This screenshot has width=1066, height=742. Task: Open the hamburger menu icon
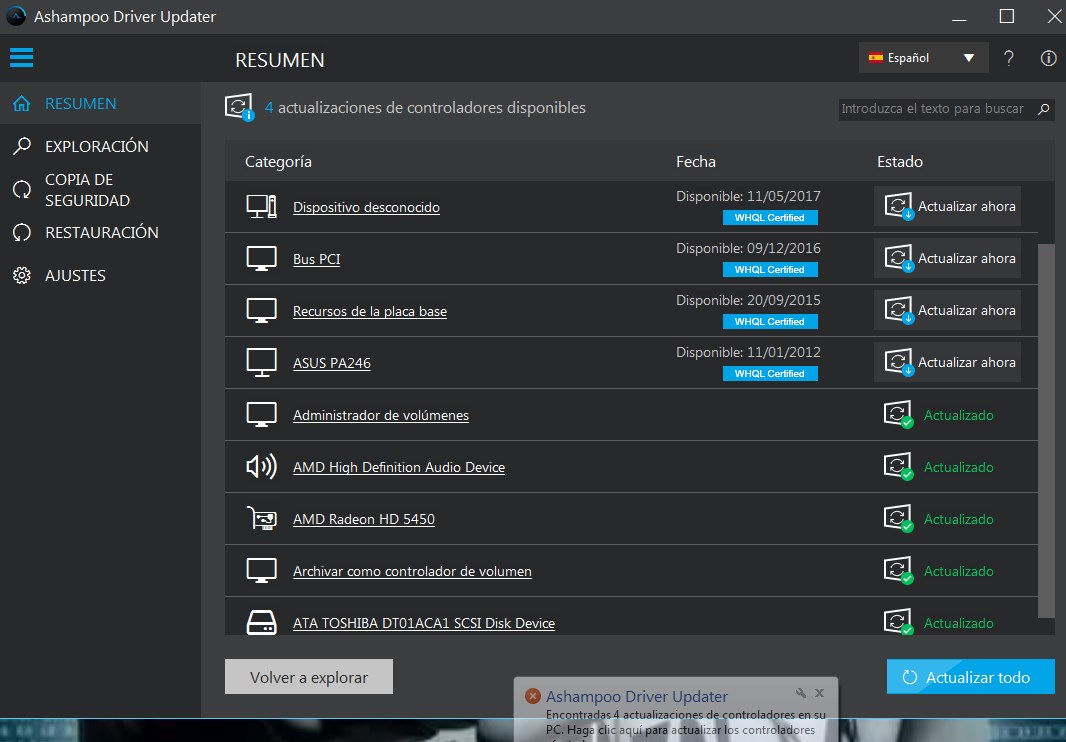coord(21,57)
